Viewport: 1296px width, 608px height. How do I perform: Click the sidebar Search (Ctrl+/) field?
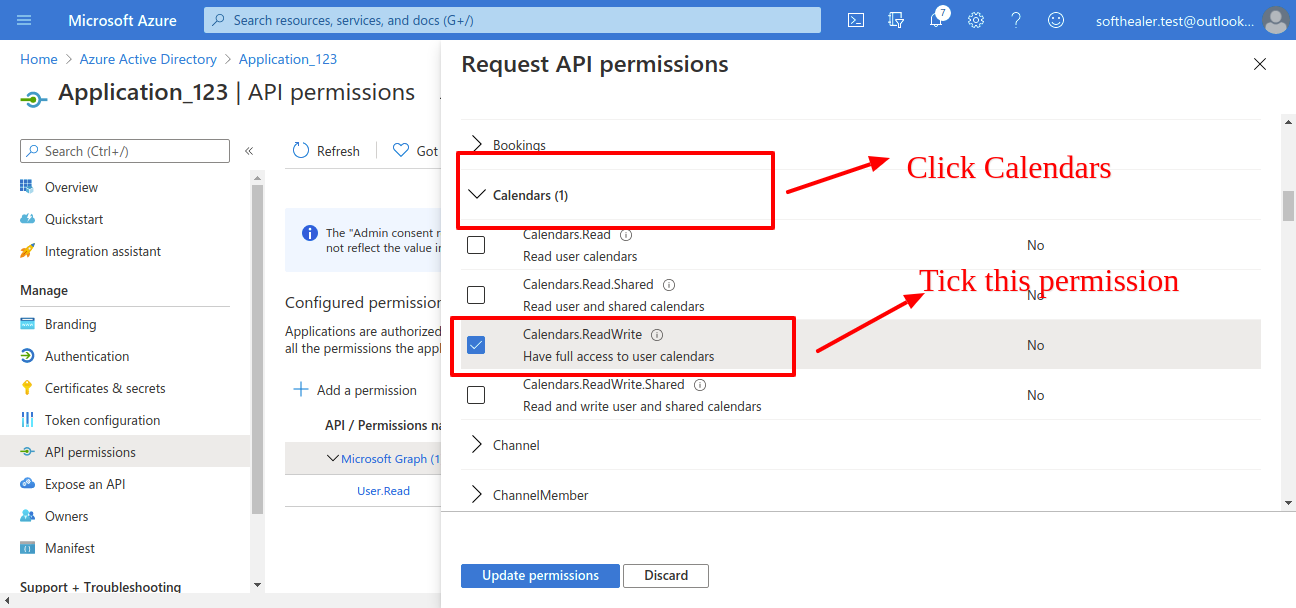pyautogui.click(x=125, y=151)
